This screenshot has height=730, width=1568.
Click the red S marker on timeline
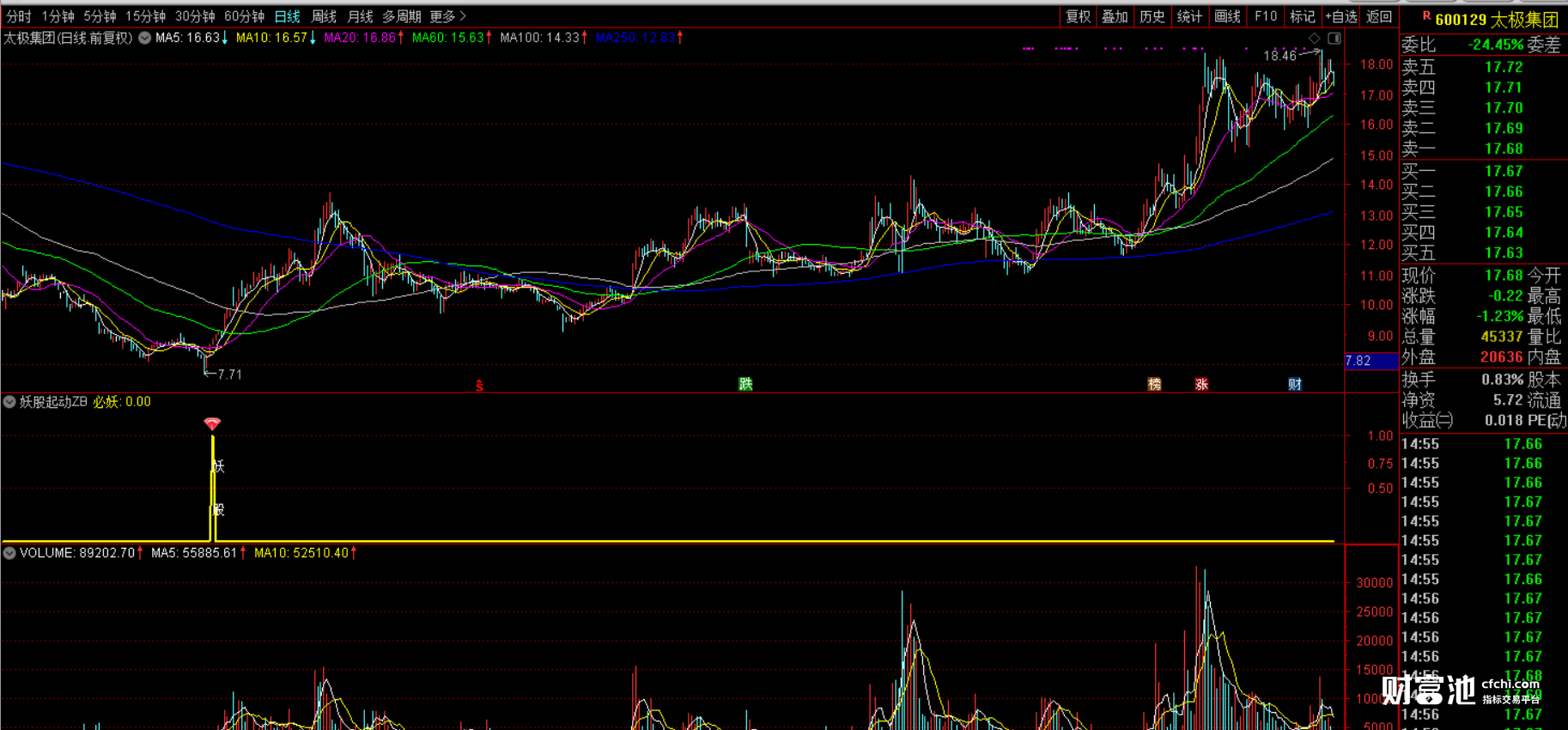tap(479, 386)
